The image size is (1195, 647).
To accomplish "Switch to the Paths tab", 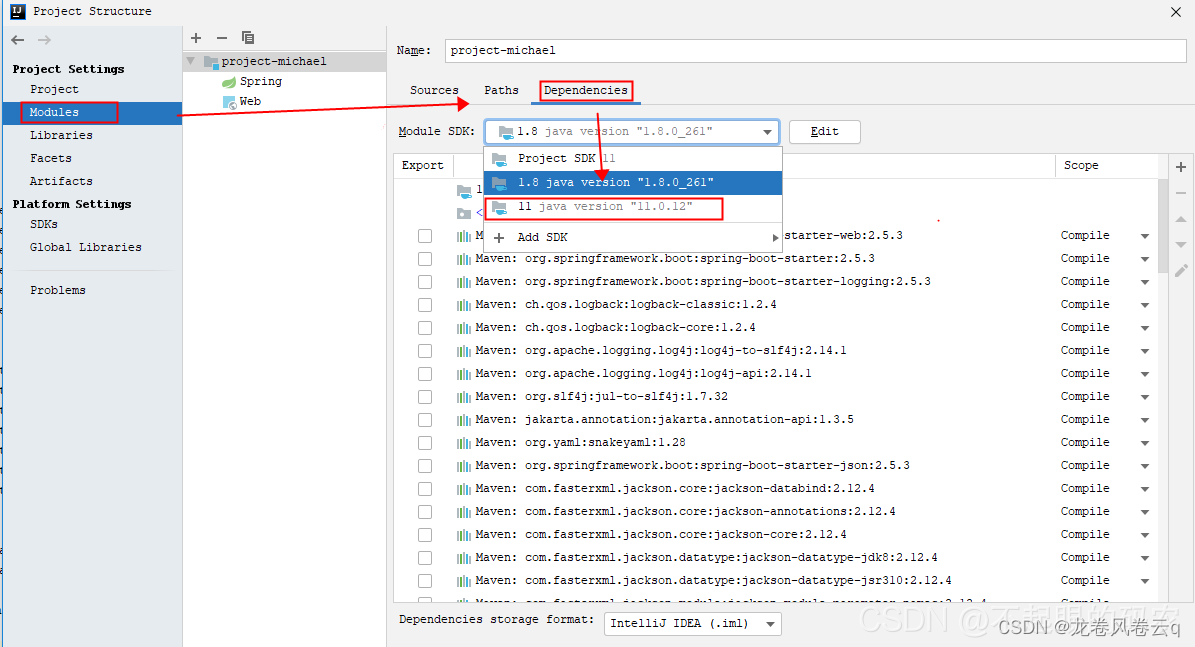I will pos(501,90).
